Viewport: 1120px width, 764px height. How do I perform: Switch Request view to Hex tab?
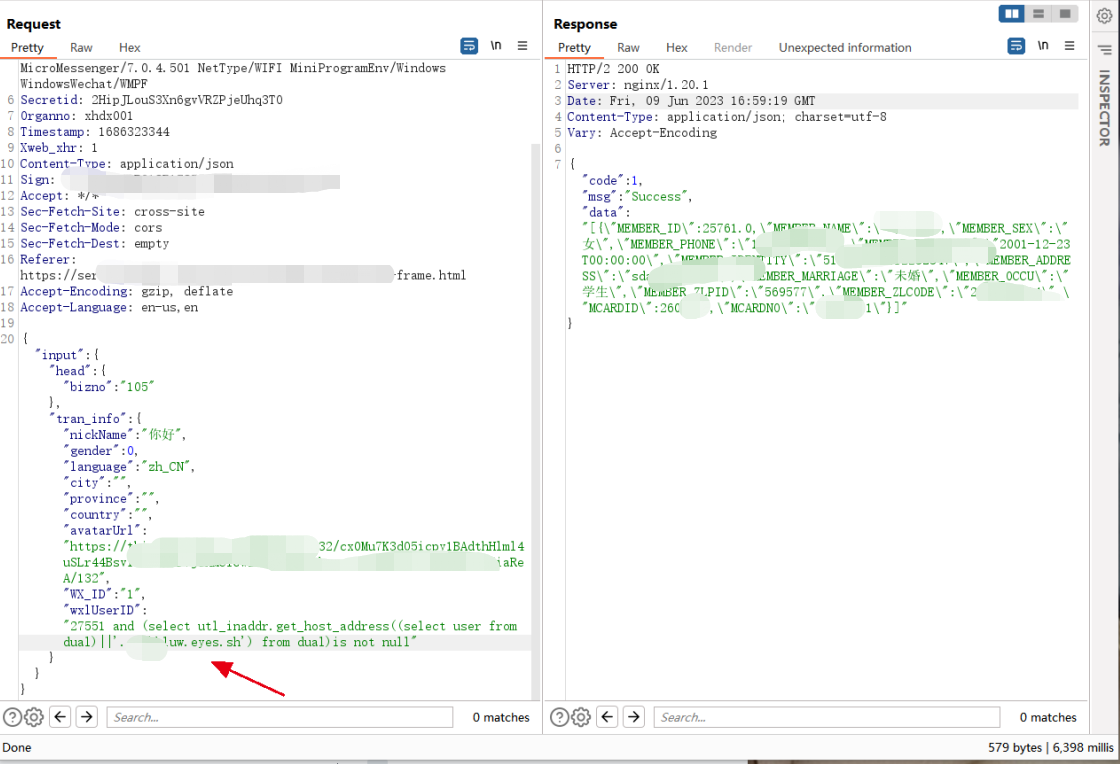point(129,47)
